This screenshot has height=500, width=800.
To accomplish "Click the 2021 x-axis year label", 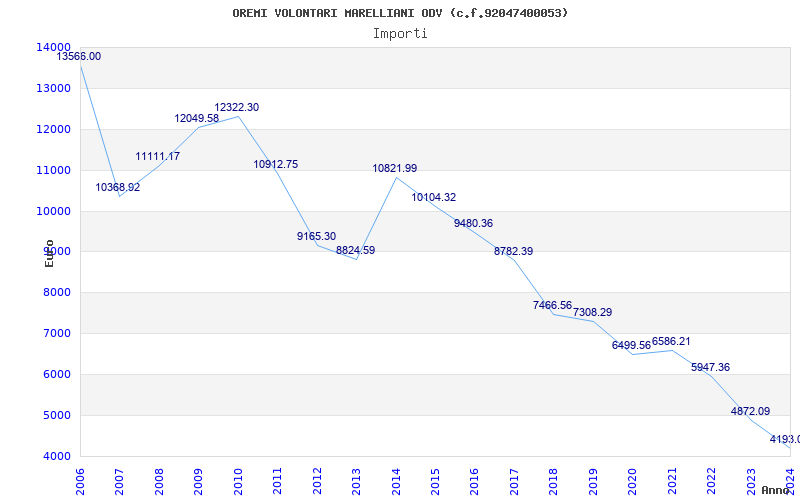I will click(x=672, y=481).
